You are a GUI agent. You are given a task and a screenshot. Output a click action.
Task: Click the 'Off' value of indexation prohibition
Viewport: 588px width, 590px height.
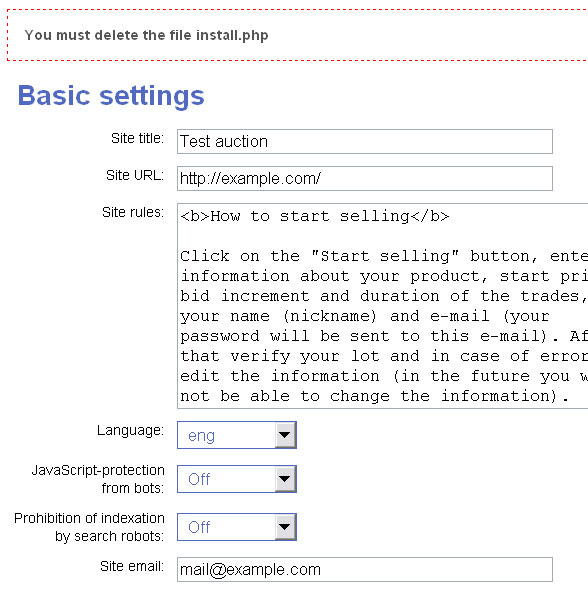coord(199,527)
